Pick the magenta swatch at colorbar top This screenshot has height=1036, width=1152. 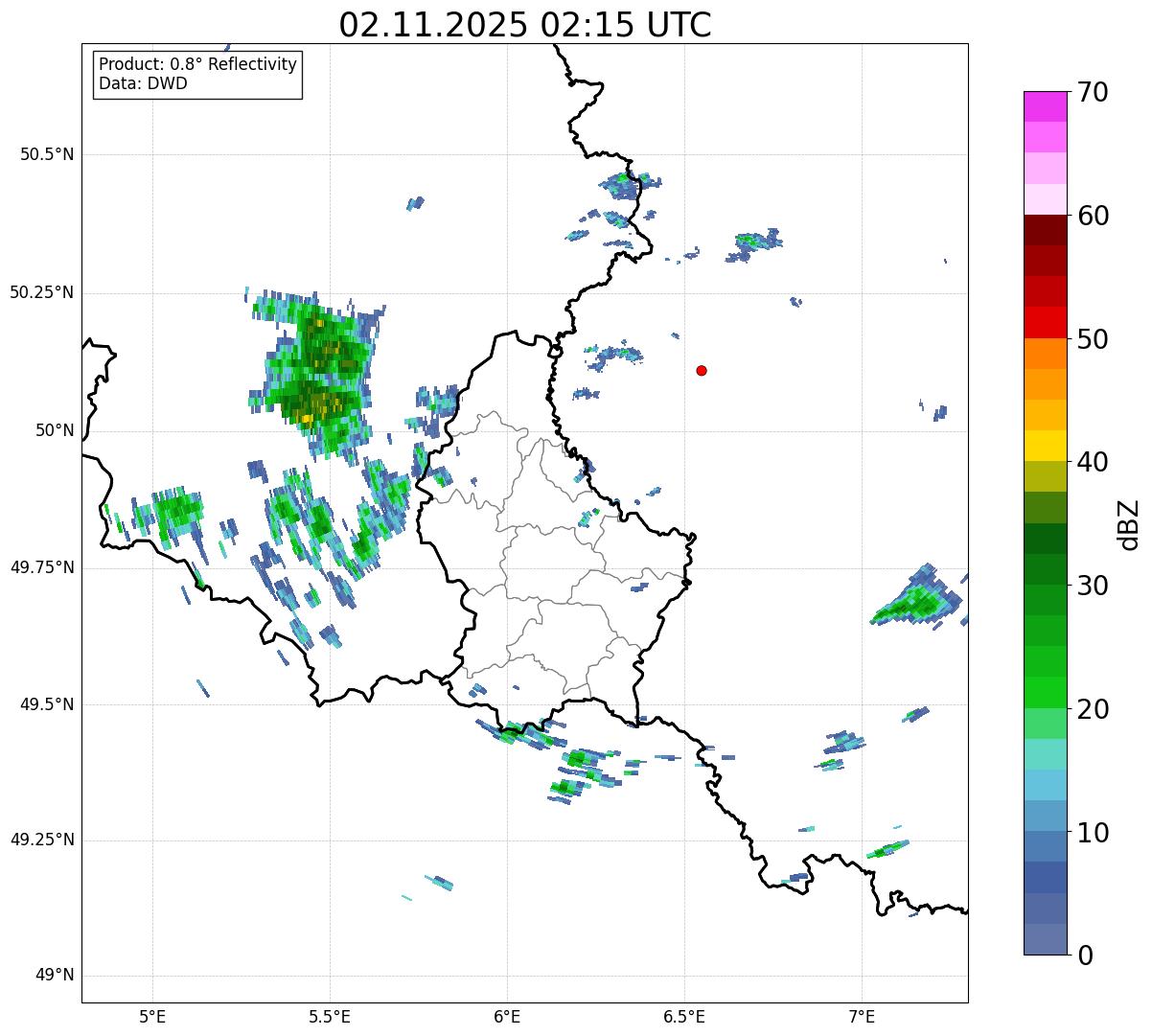1045,106
